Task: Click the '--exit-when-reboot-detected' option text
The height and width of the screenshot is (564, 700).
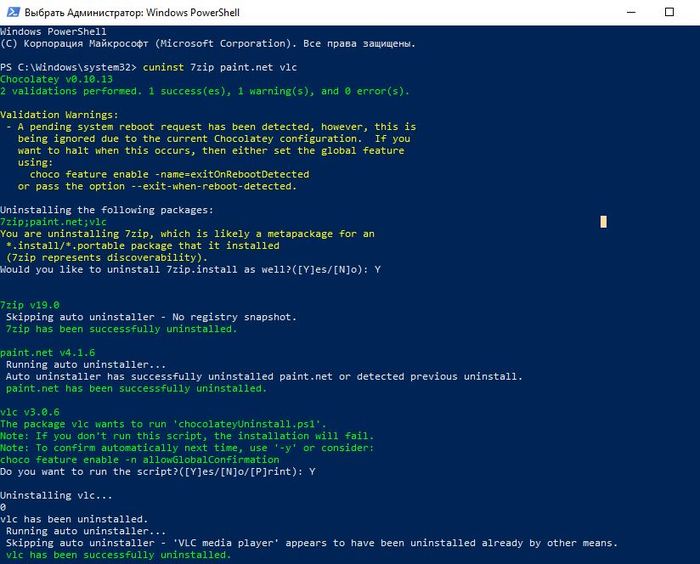Action: pyautogui.click(x=213, y=186)
